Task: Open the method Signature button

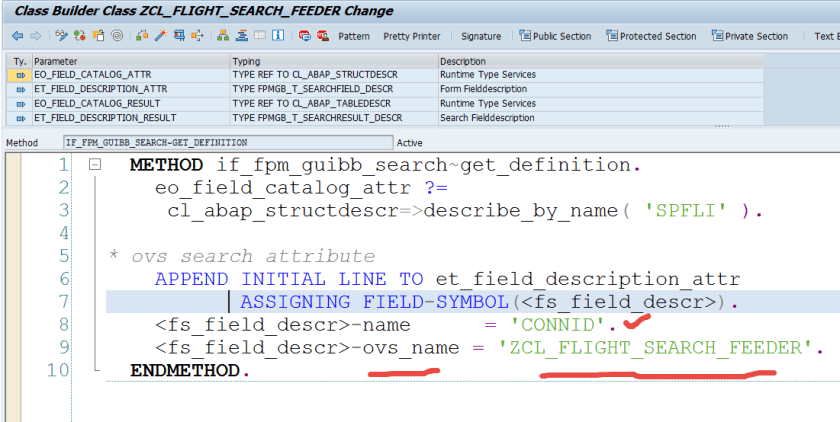Action: [481, 36]
